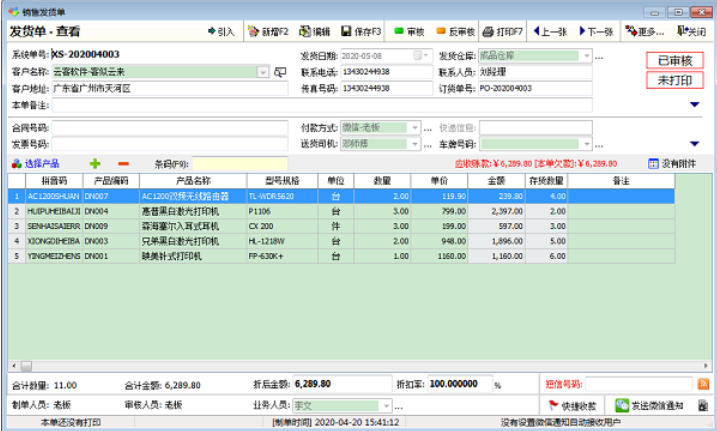Click the 发送微信通知 button
This screenshot has width=717, height=431.
click(x=650, y=405)
